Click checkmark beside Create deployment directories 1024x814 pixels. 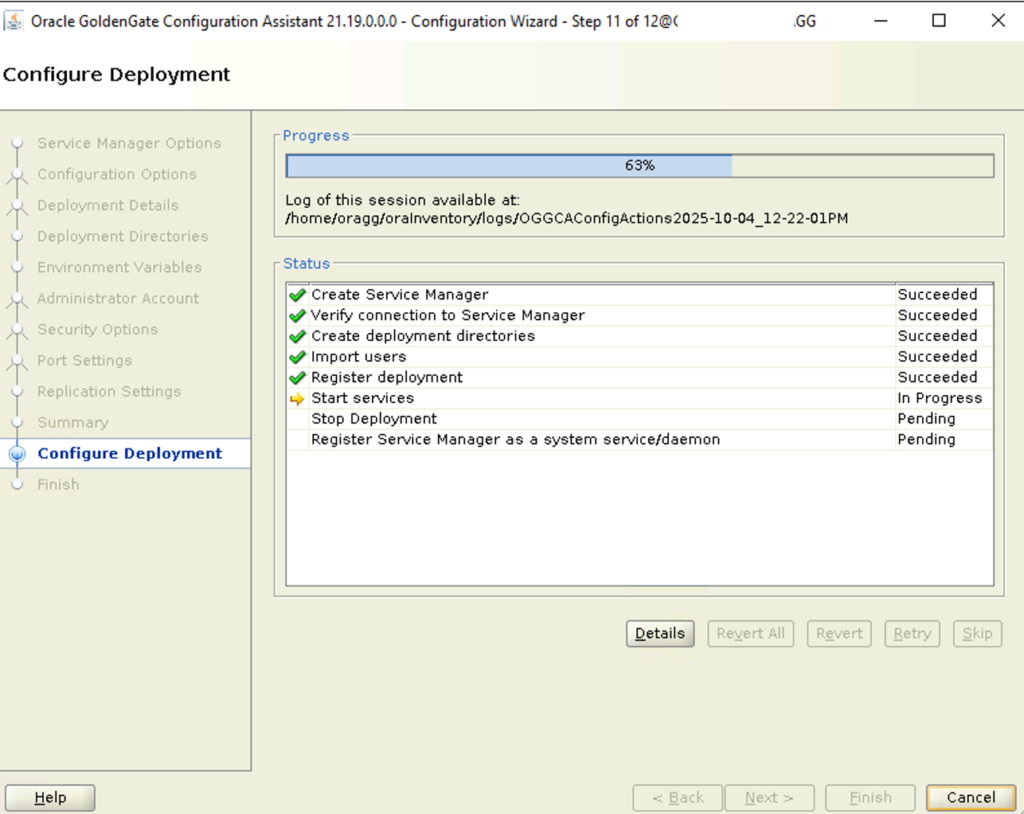click(x=297, y=336)
